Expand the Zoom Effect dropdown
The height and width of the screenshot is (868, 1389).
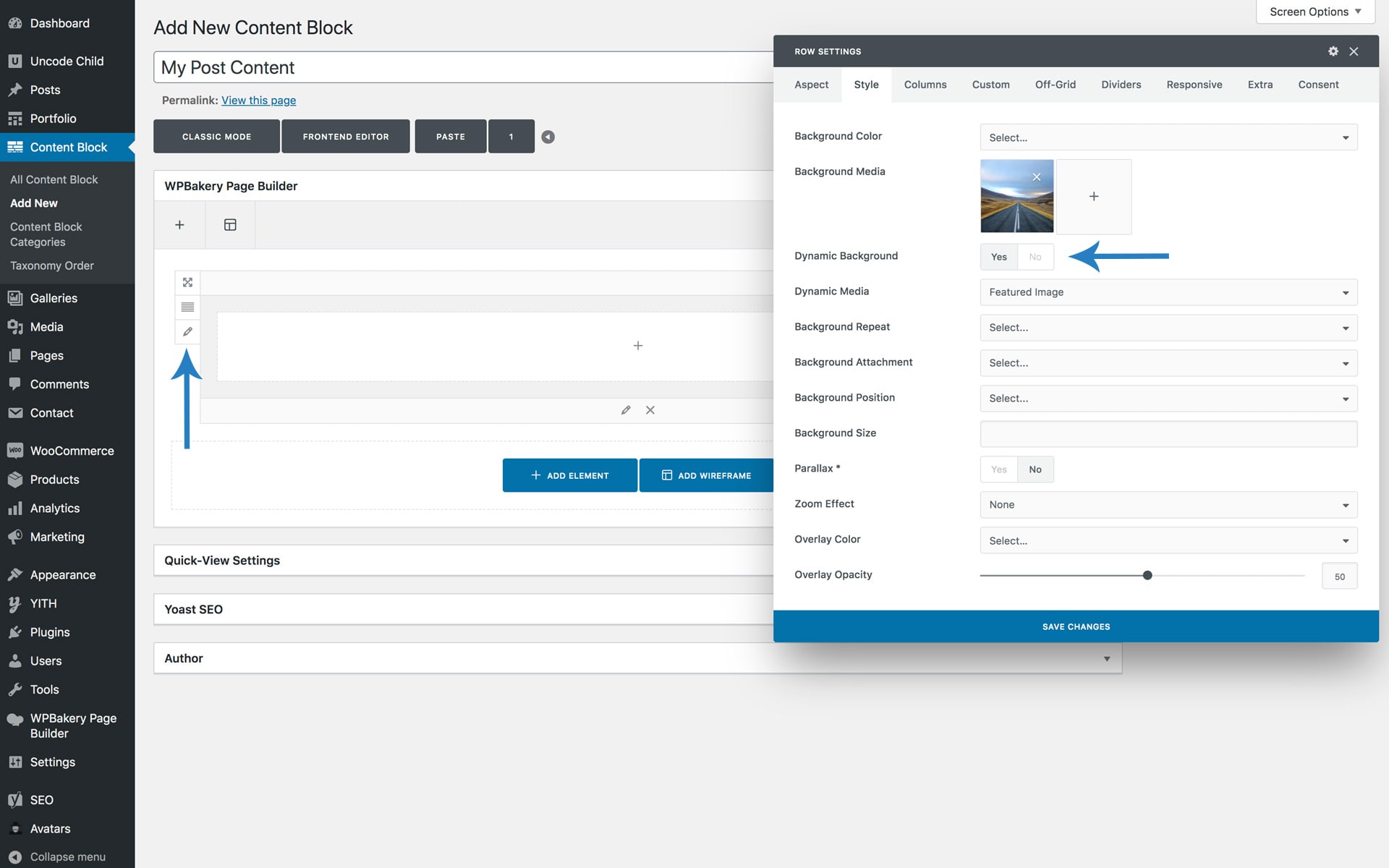tap(1168, 505)
